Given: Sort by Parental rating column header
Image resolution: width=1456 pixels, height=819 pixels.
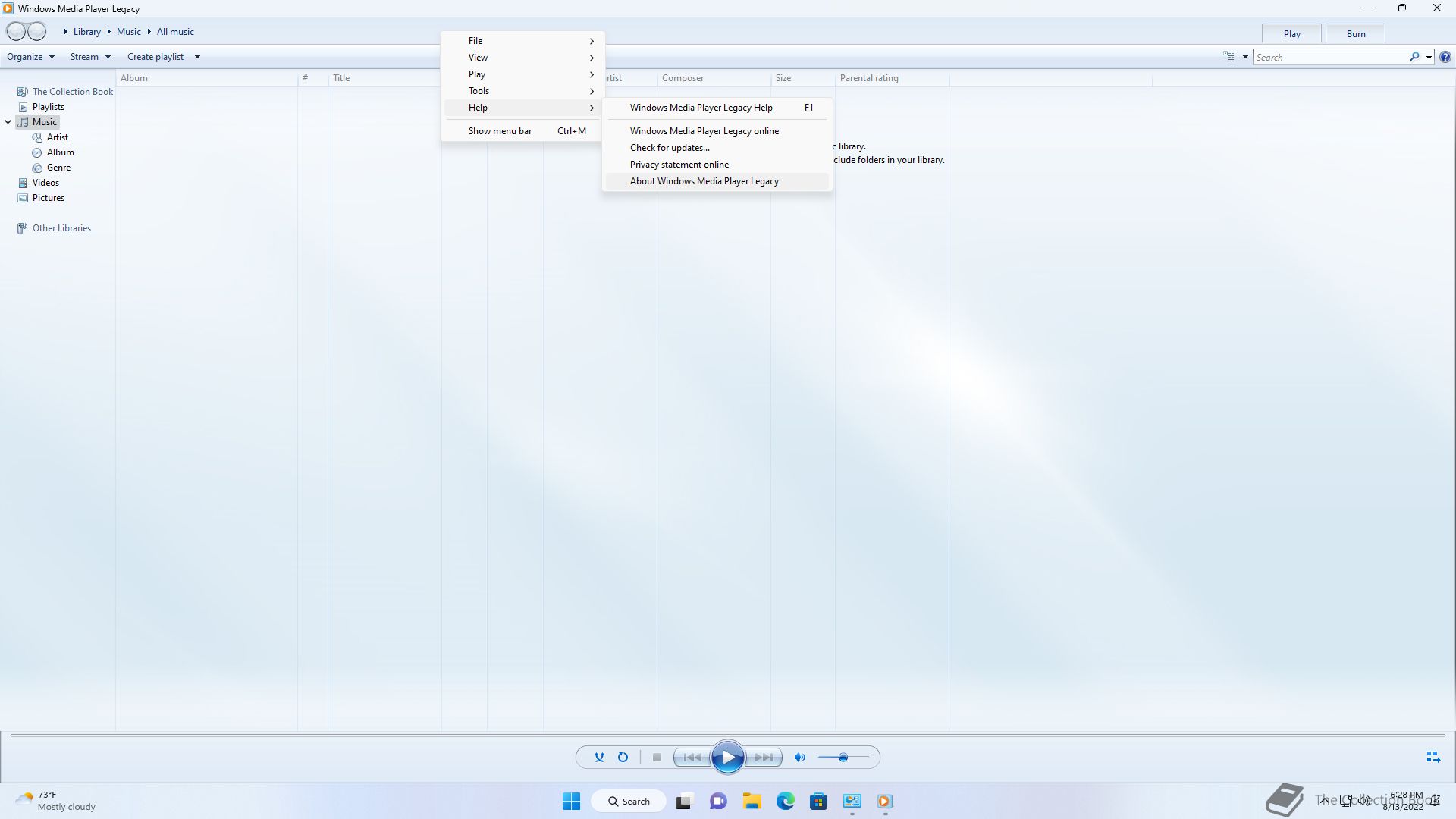Looking at the screenshot, I should point(893,78).
